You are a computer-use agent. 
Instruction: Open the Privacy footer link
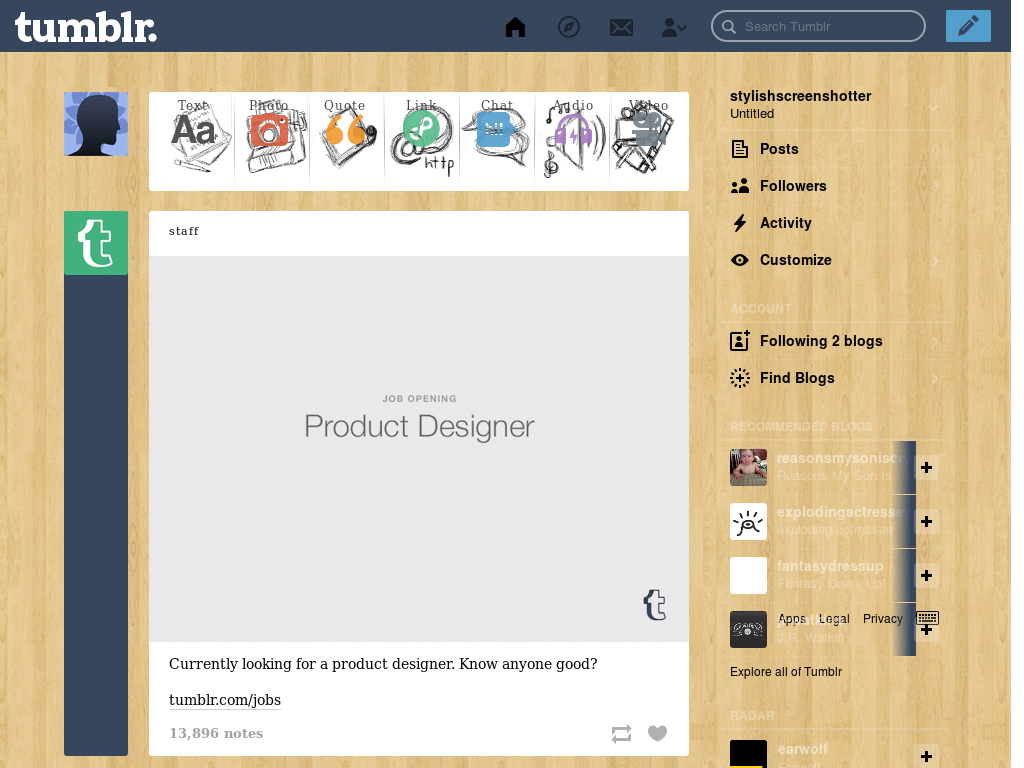(882, 619)
